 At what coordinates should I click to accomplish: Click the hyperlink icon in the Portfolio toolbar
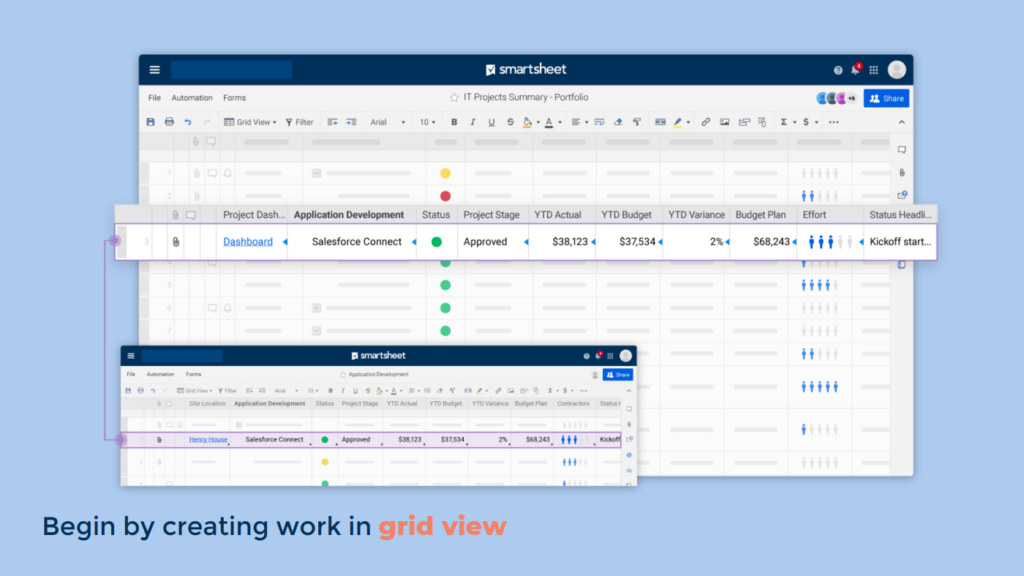[705, 122]
